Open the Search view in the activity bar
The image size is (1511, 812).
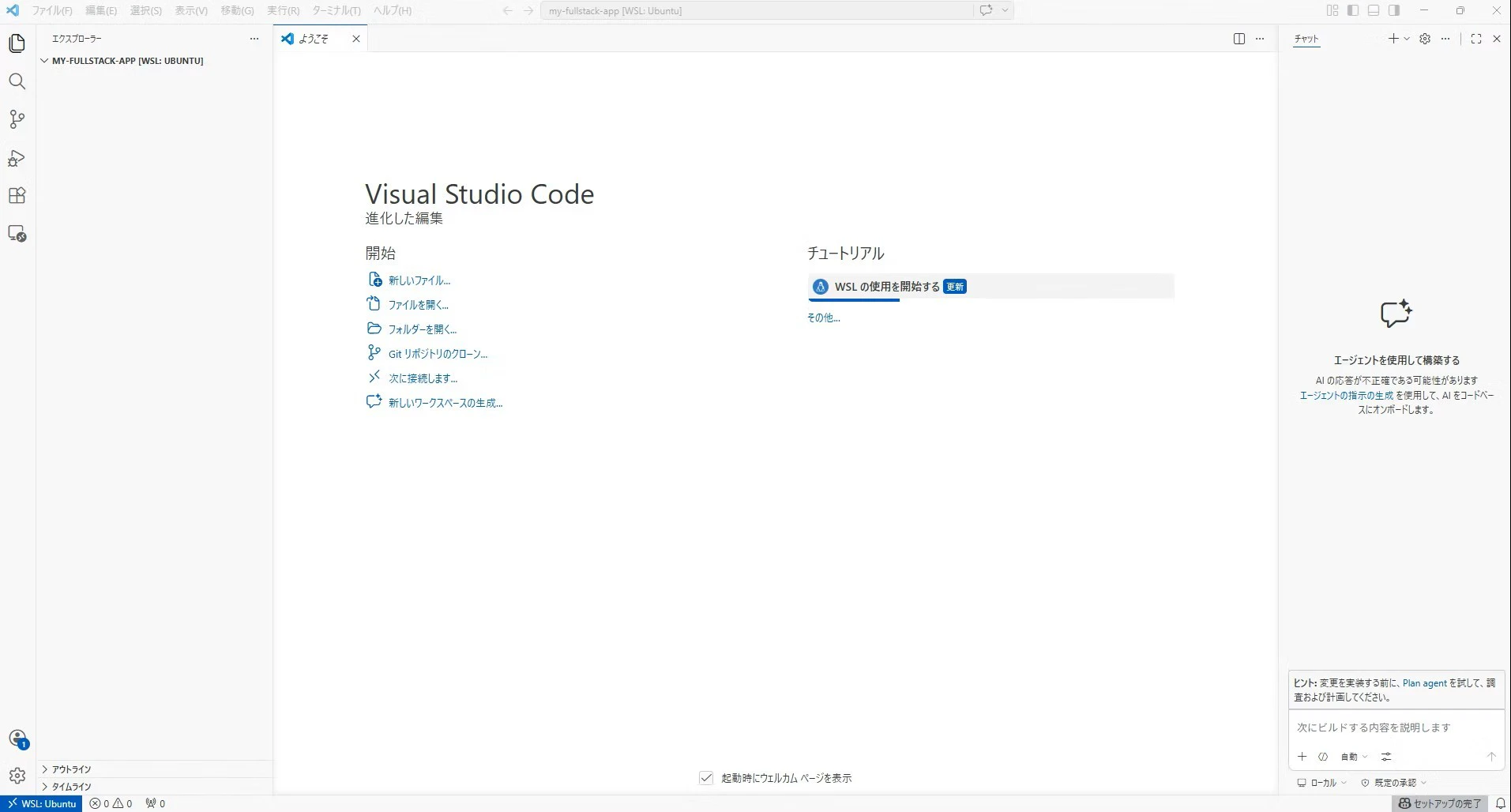point(17,81)
